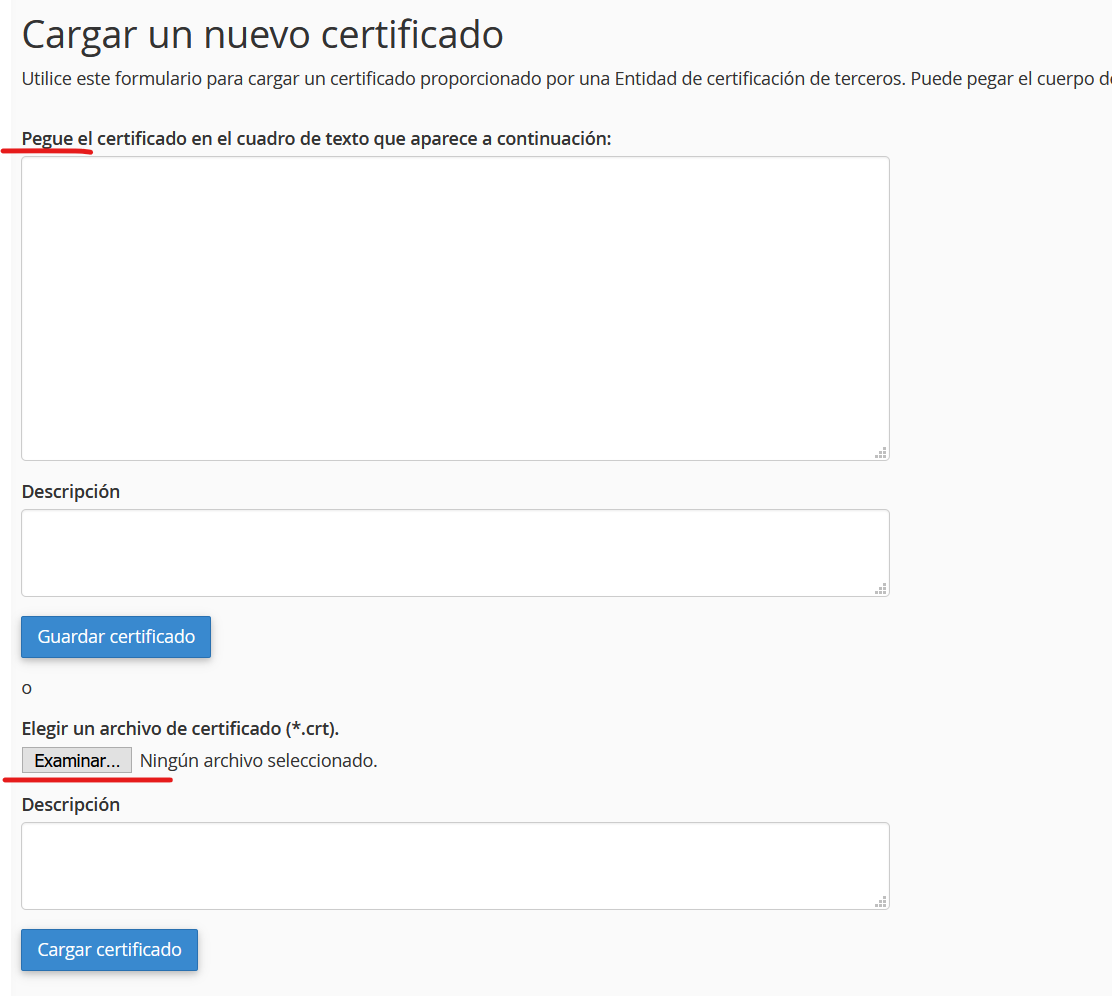This screenshot has height=996, width=1112.
Task: Click the 'Ningún archivo seleccionado' text
Action: click(258, 761)
